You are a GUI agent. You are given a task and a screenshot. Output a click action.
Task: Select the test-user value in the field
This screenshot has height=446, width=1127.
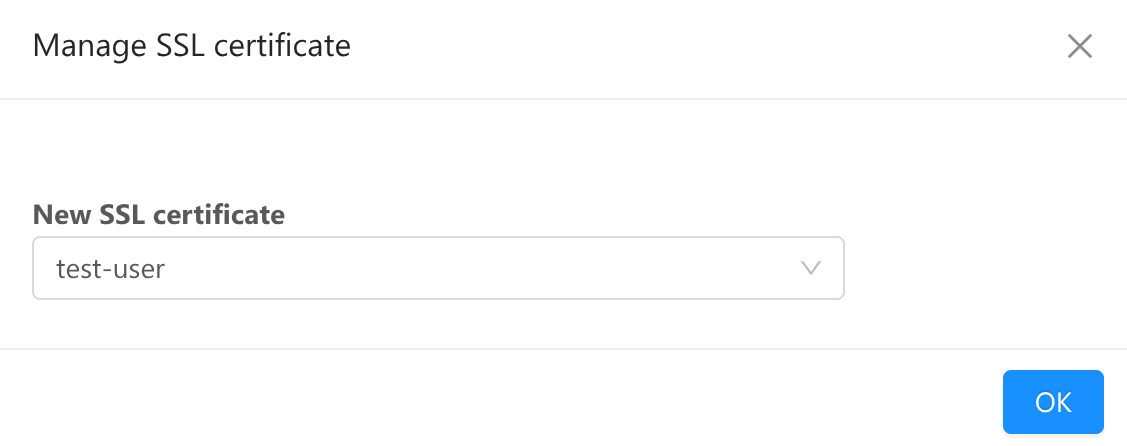(x=110, y=268)
